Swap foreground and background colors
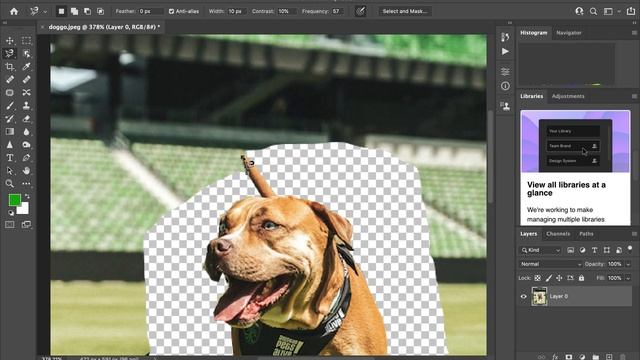Screen dimensions: 640x360 pos(27,196)
